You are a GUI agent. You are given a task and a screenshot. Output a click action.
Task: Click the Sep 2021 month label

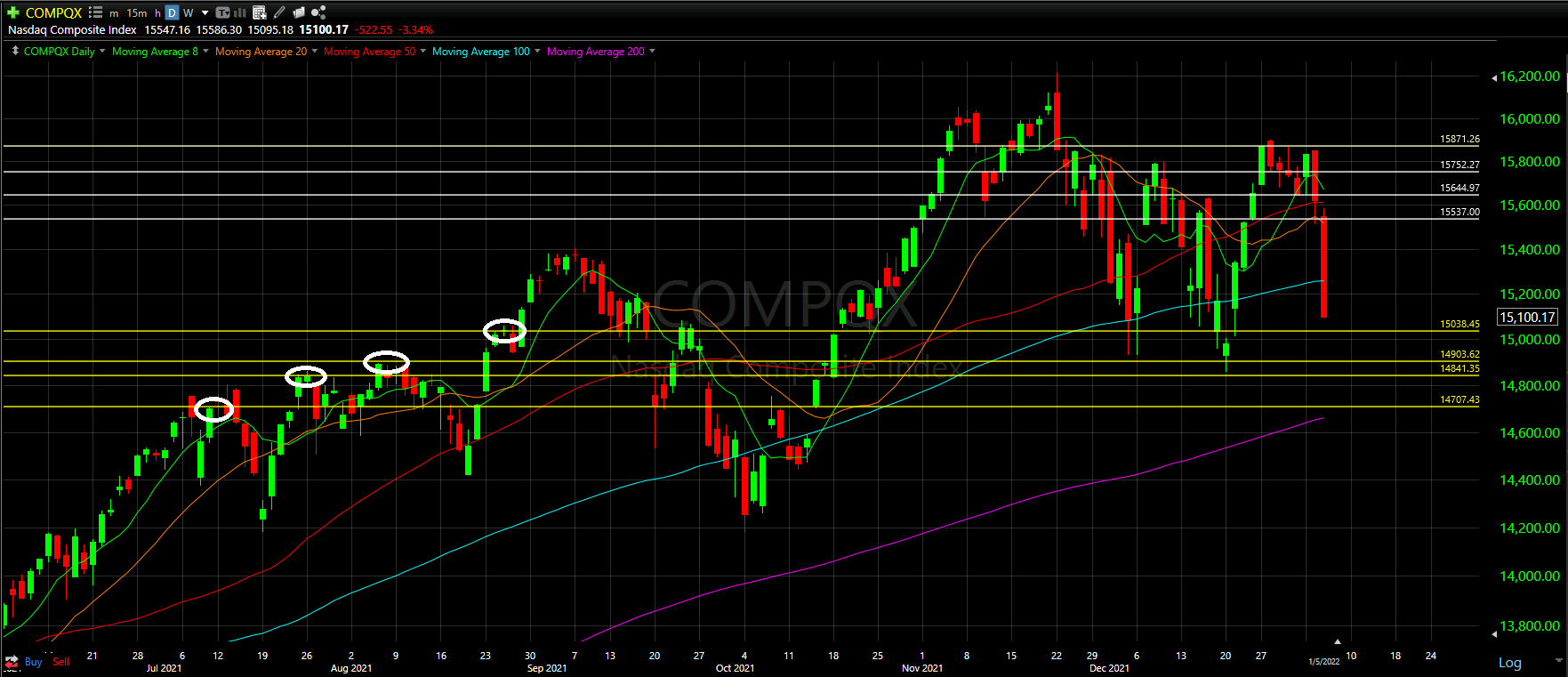547,668
